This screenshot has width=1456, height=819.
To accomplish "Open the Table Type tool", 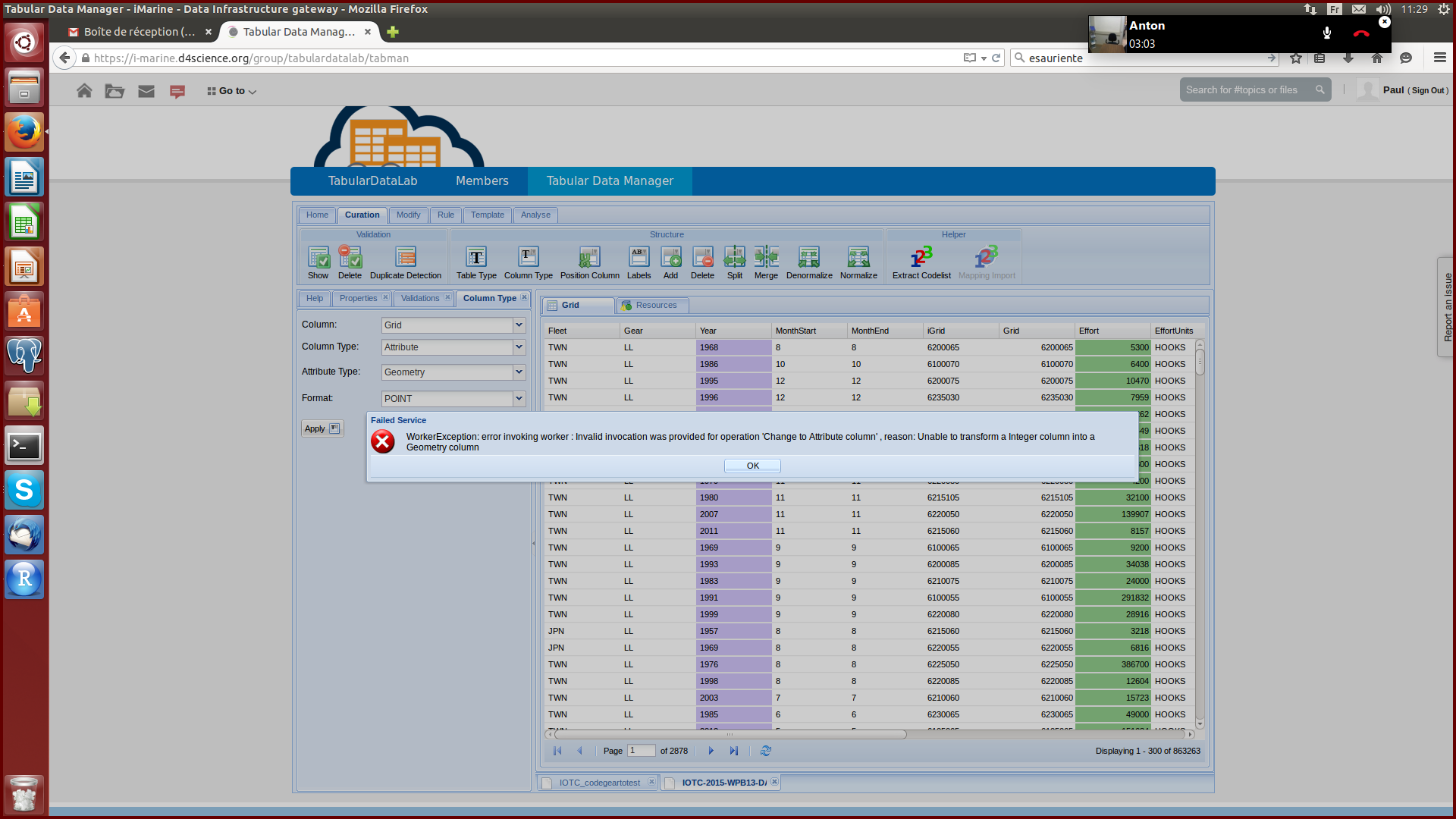I will [476, 258].
